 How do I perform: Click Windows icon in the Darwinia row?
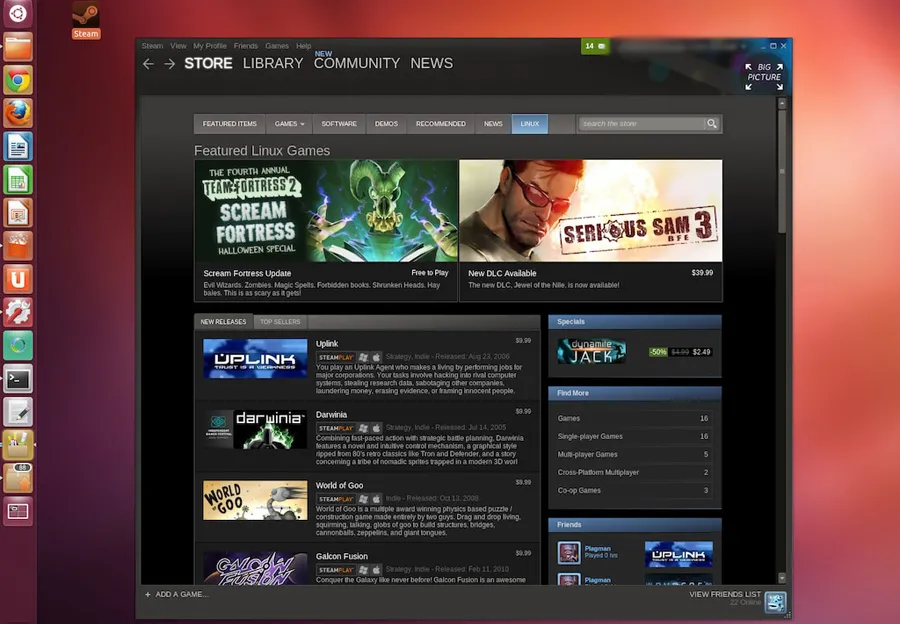click(363, 428)
